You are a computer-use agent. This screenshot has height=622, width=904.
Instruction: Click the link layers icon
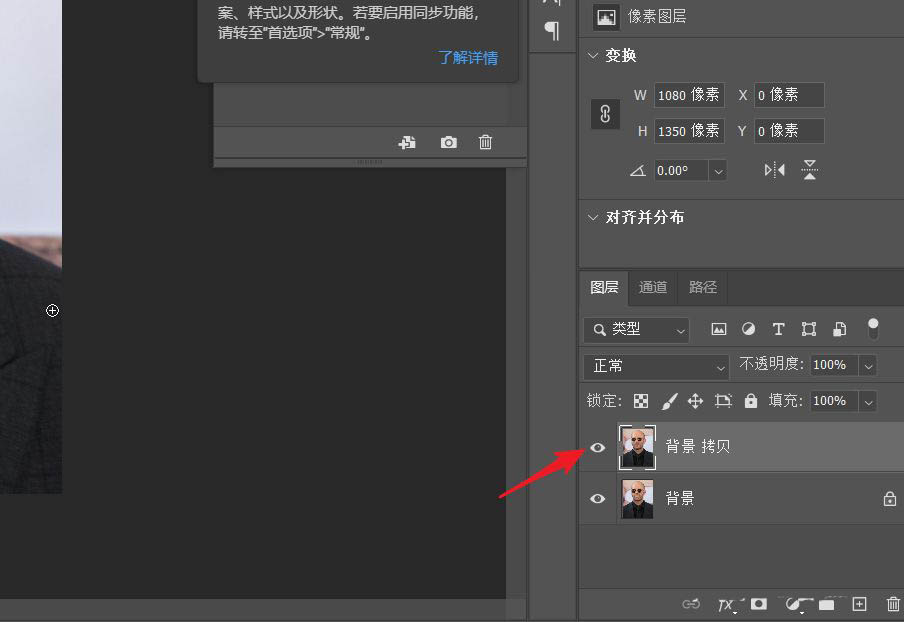click(691, 604)
